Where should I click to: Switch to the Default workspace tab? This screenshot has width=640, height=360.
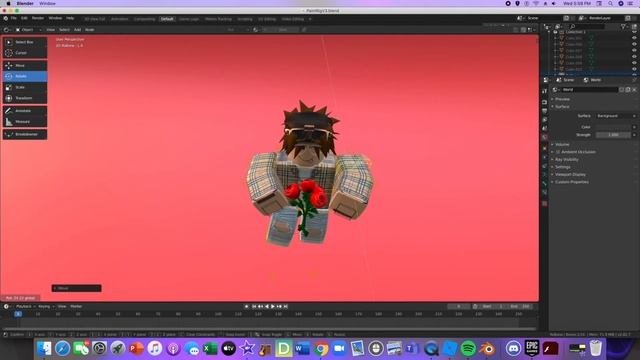pos(167,19)
